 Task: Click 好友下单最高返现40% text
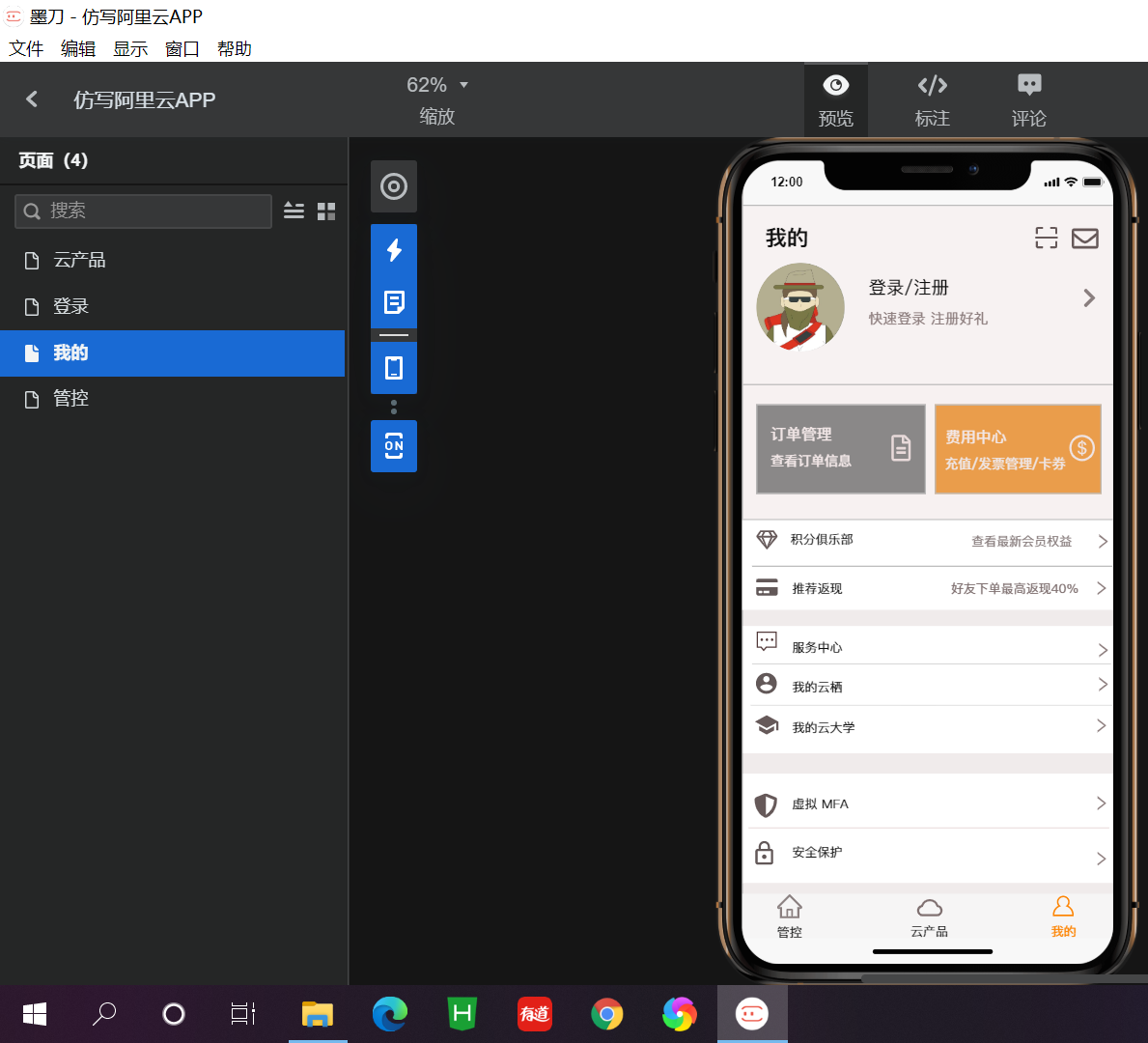pos(1014,588)
